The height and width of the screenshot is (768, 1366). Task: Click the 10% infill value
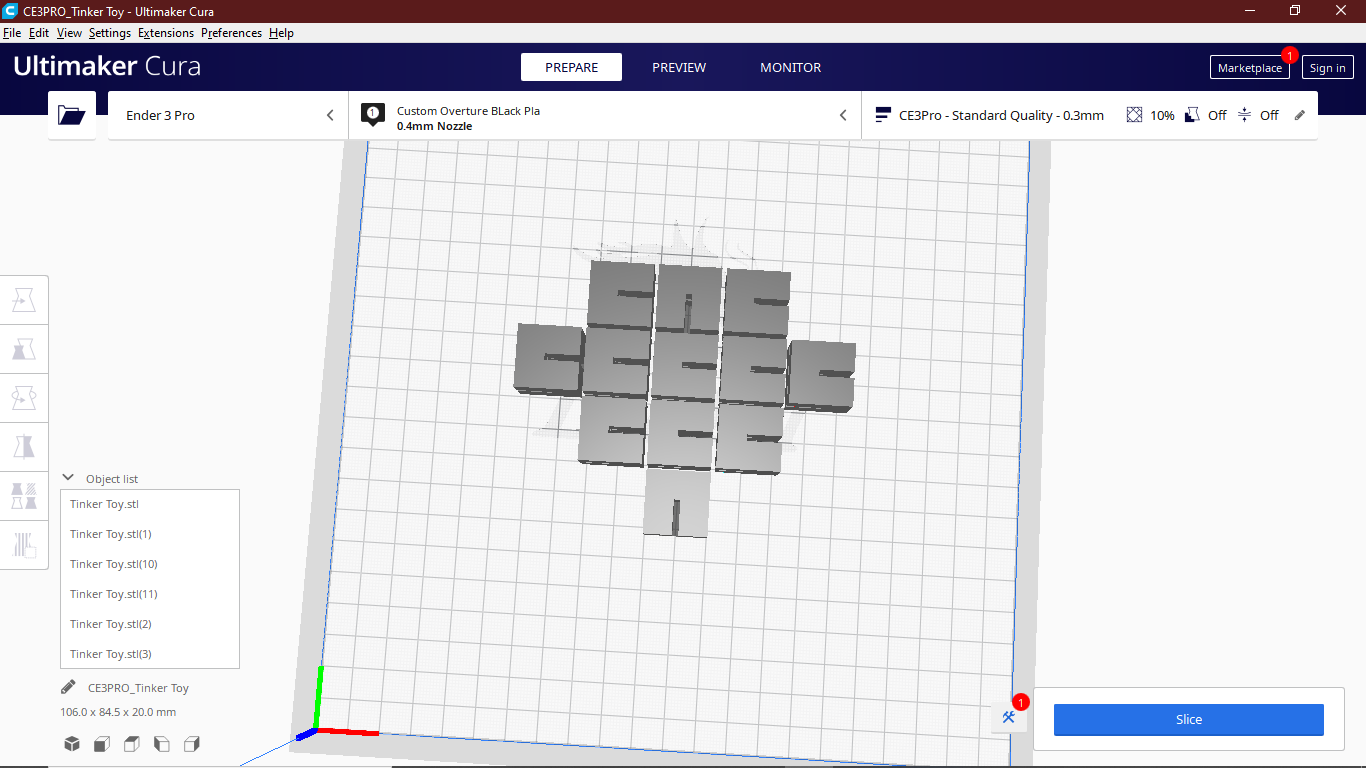[x=1162, y=115]
